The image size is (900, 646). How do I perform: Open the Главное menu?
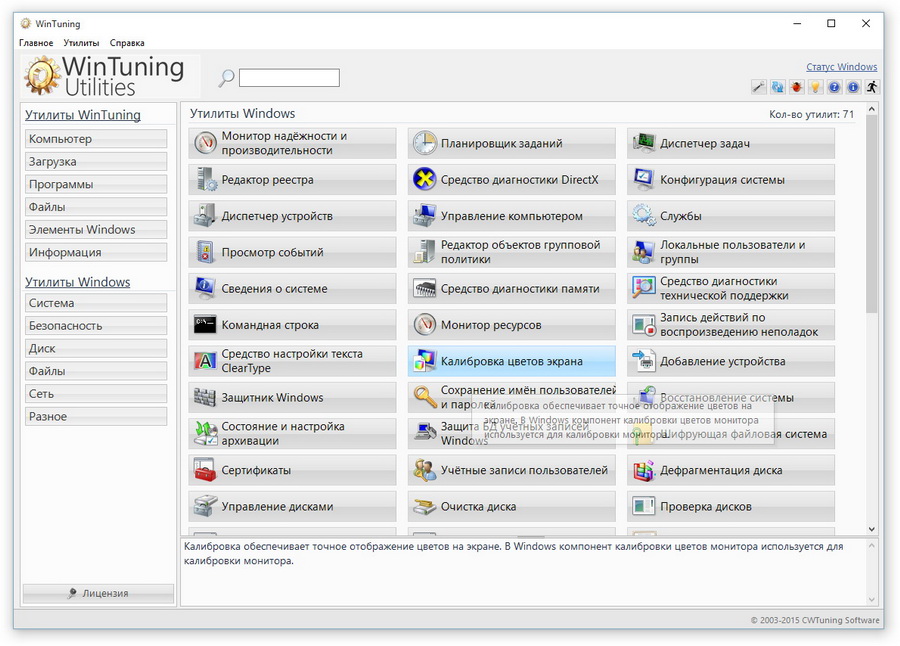pos(36,43)
